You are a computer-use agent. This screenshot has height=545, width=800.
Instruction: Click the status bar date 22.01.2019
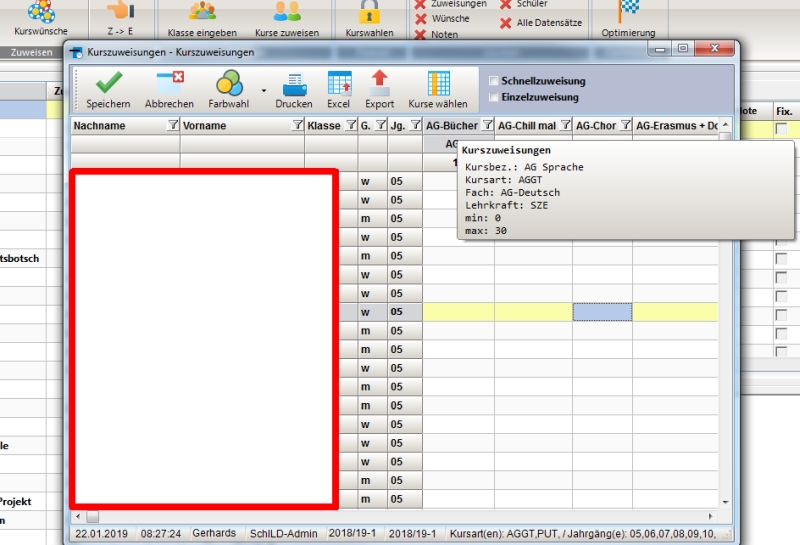tap(101, 534)
